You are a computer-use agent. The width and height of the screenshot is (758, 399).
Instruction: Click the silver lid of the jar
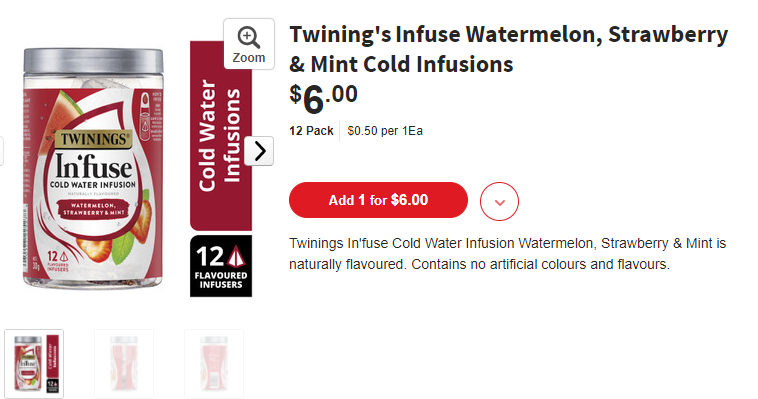coord(93,60)
